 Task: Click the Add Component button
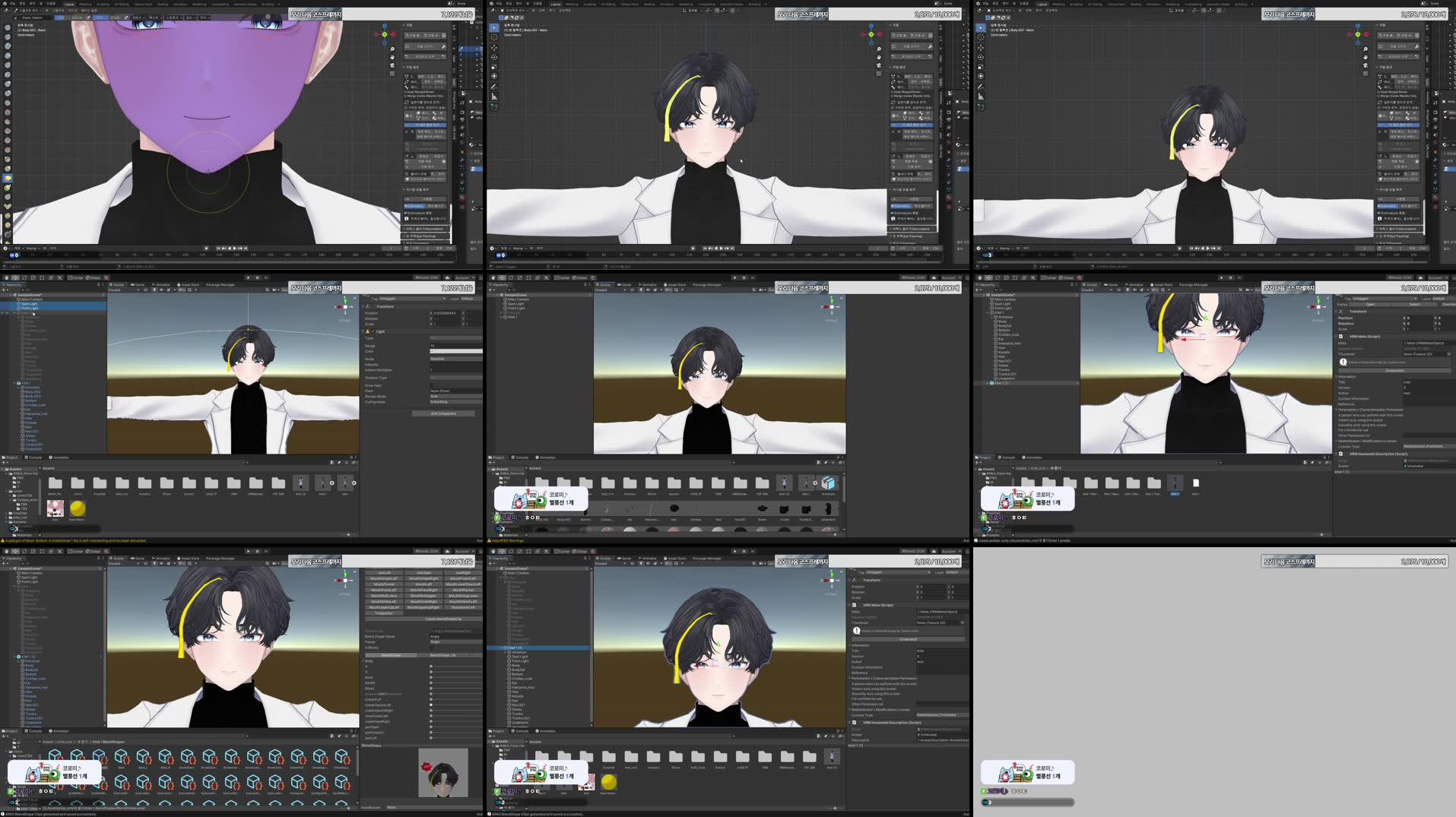[443, 413]
